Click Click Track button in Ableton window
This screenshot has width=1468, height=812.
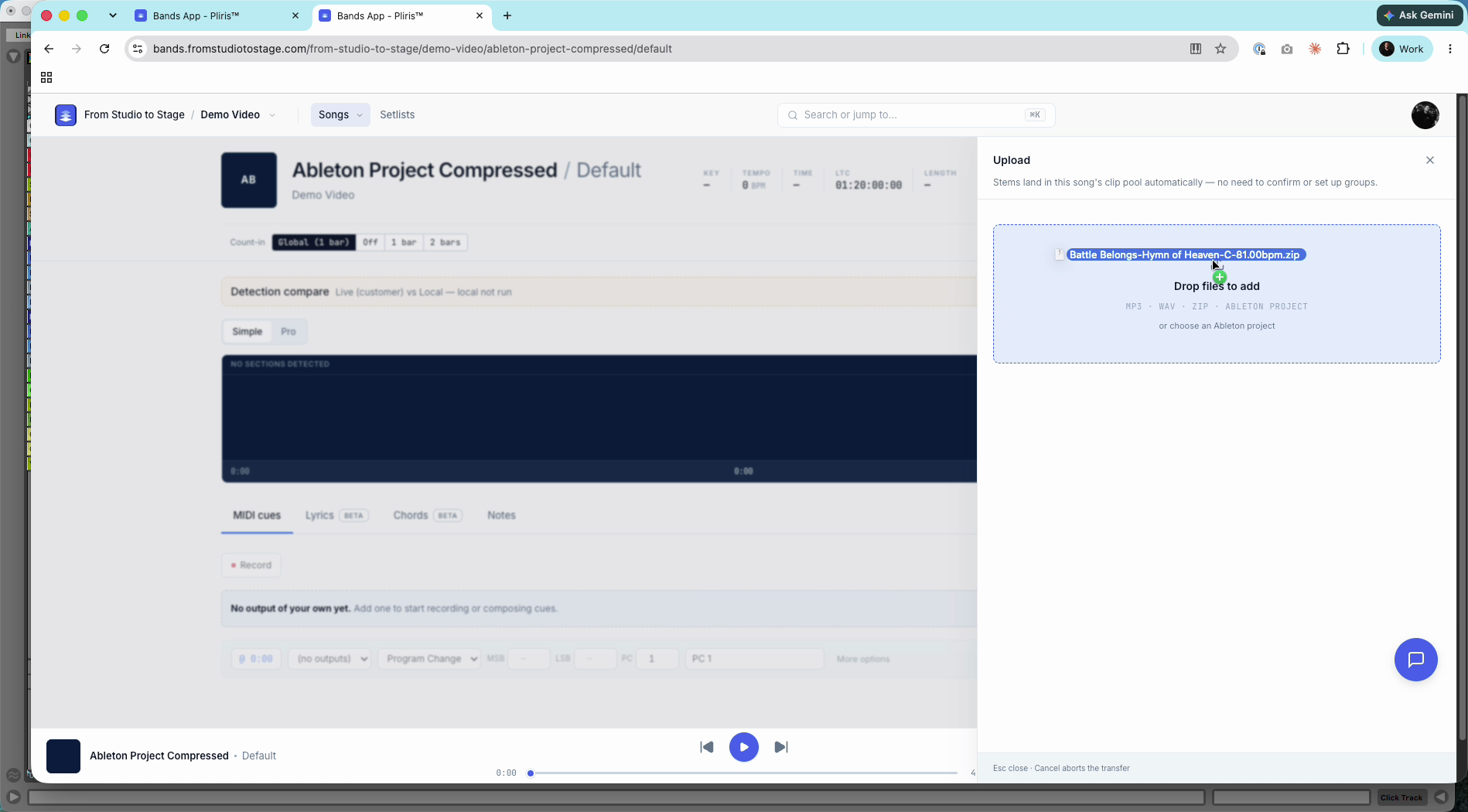coord(1401,797)
